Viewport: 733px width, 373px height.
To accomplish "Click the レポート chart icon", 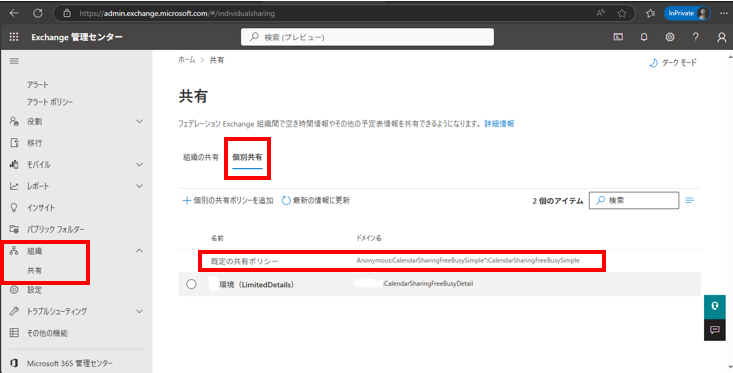I will 14,186.
